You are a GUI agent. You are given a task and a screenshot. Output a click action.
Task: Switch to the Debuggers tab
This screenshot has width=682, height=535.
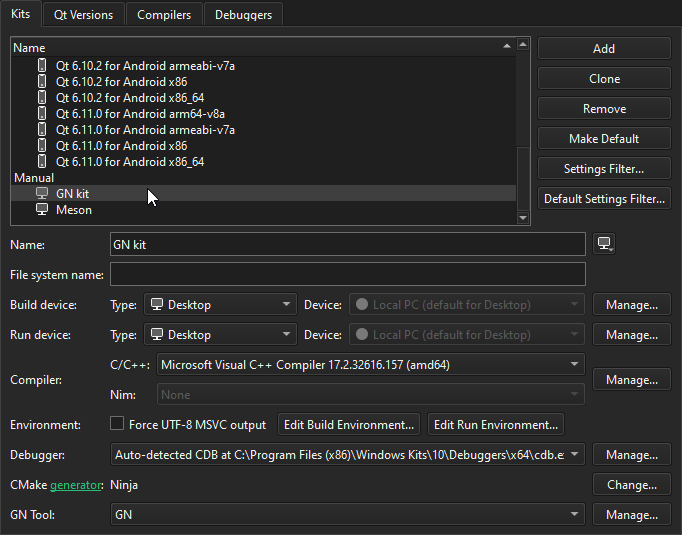coord(244,15)
